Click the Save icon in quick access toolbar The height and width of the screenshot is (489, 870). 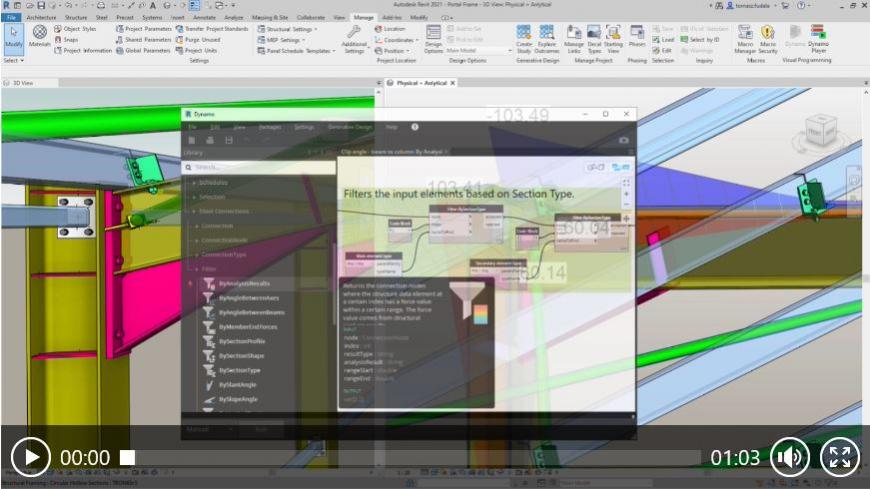pyautogui.click(x=41, y=6)
